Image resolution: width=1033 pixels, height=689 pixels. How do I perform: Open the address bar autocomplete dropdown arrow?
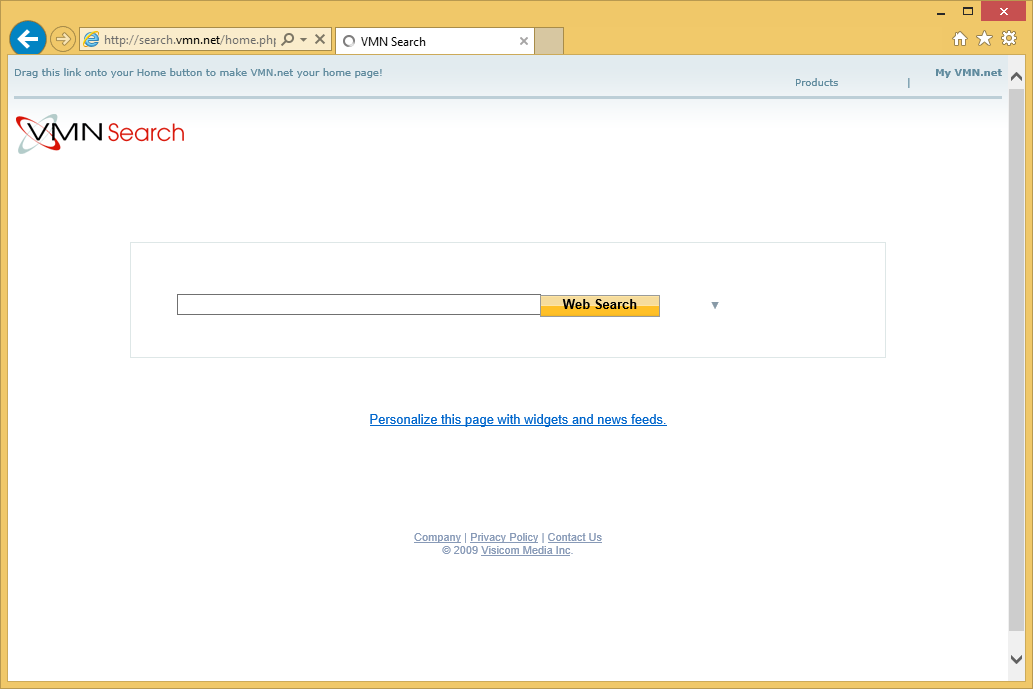pyautogui.click(x=304, y=40)
